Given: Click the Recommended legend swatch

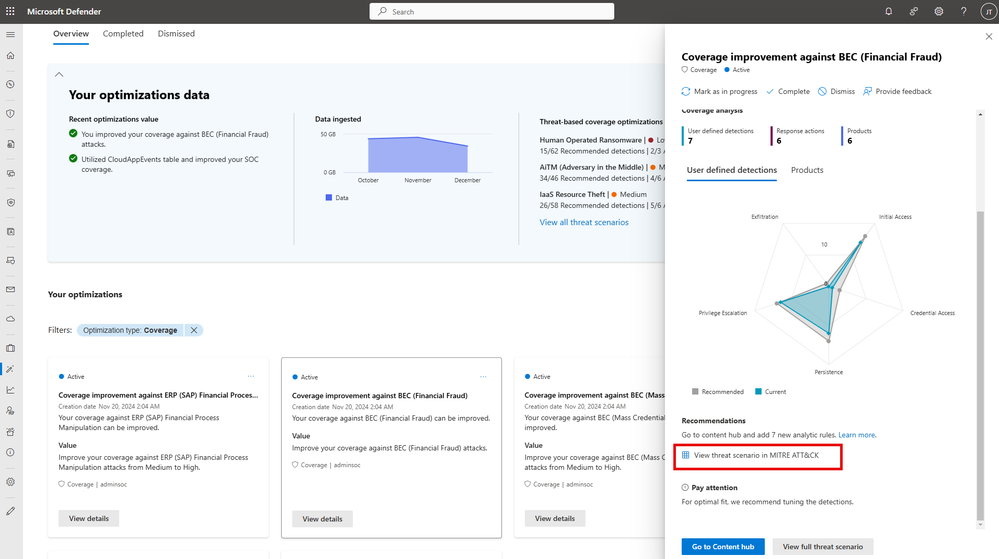Looking at the screenshot, I should coord(695,391).
